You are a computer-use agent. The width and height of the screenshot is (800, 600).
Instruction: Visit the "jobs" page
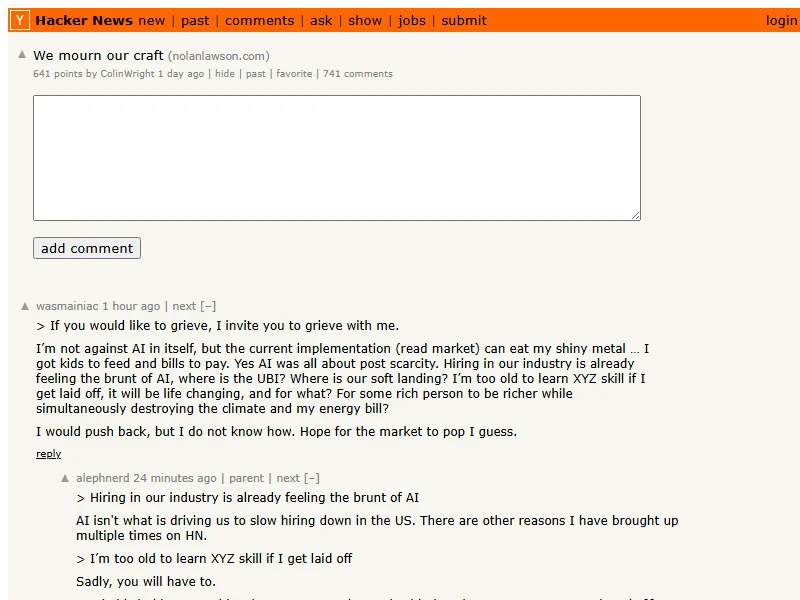point(411,20)
